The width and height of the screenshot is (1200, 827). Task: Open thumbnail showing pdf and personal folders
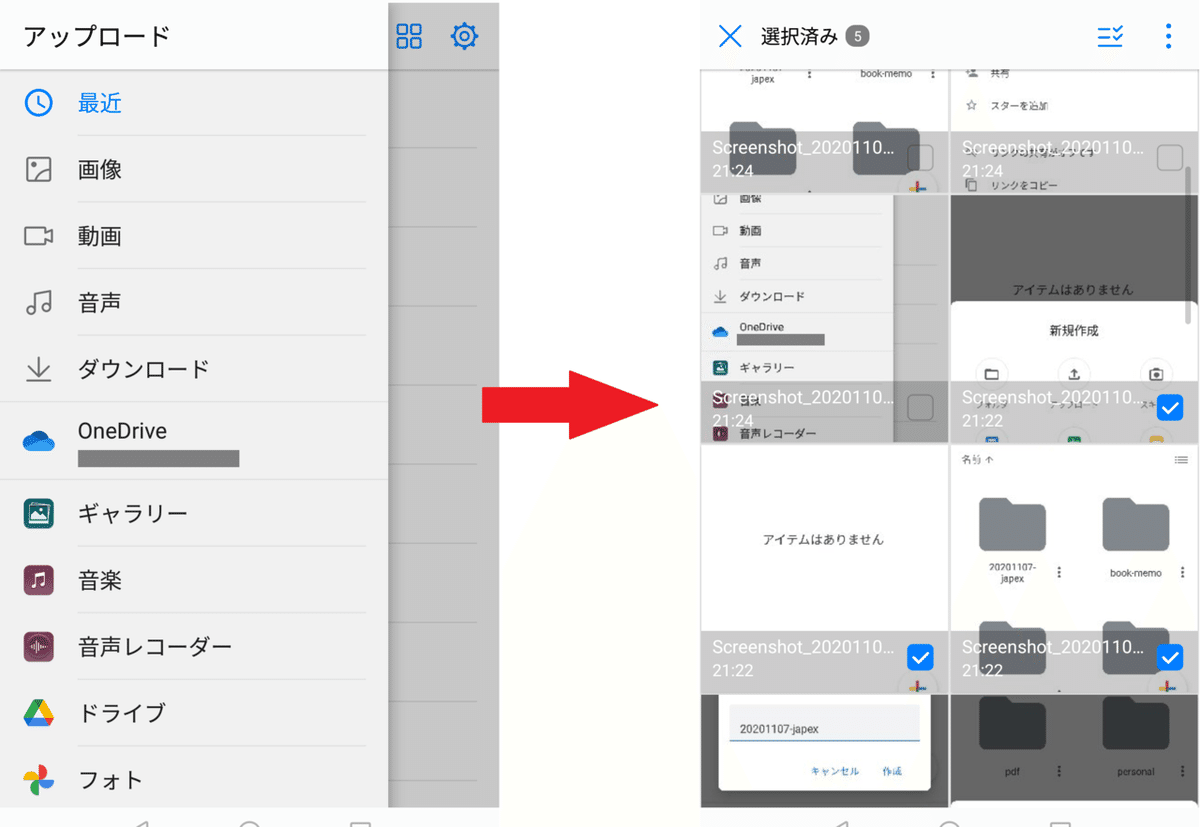pyautogui.click(x=1074, y=751)
